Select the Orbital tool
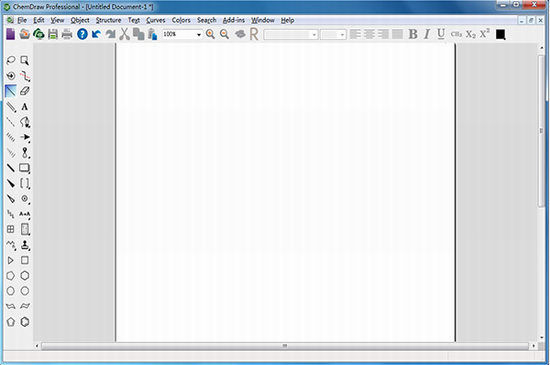550x365 pixels. pyautogui.click(x=25, y=153)
